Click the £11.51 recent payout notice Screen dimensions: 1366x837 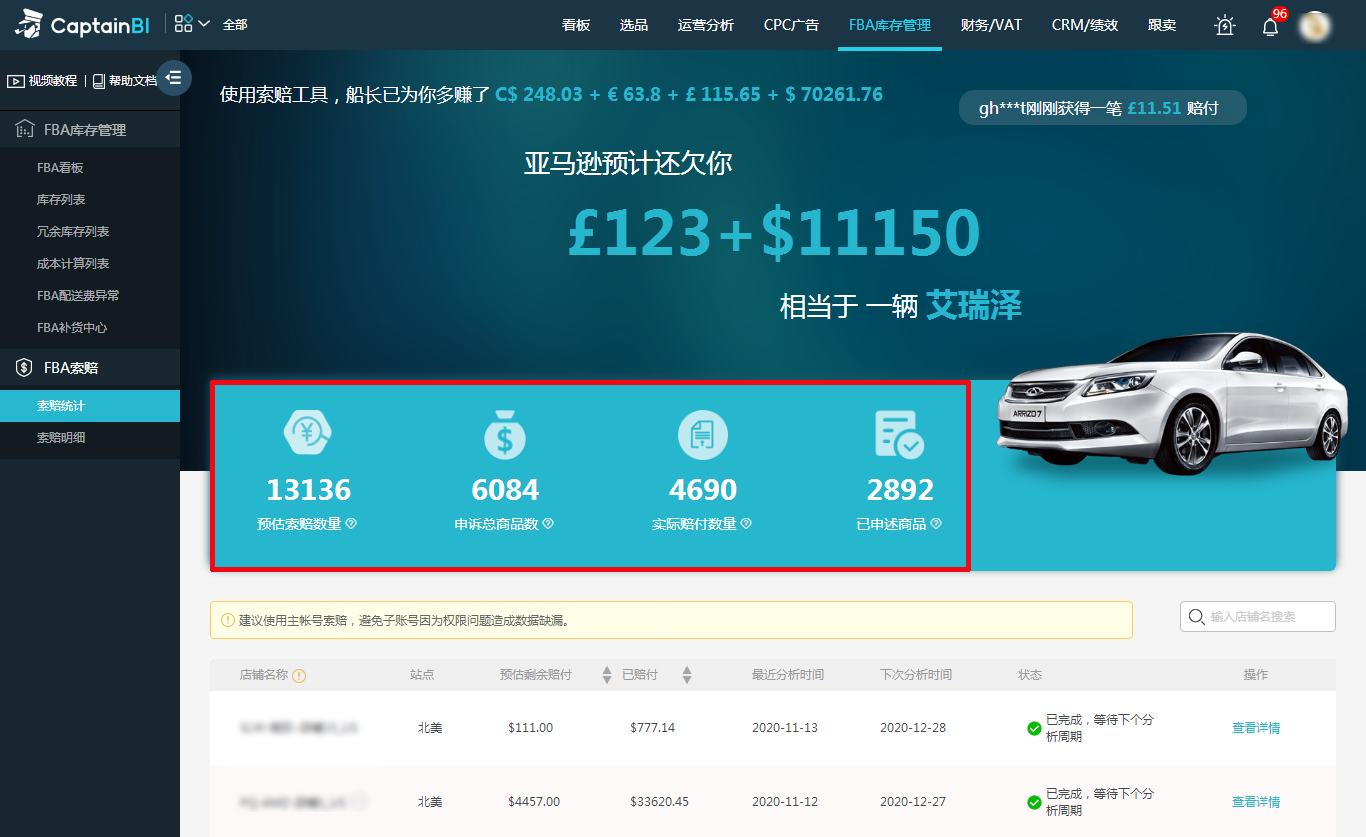(1102, 108)
